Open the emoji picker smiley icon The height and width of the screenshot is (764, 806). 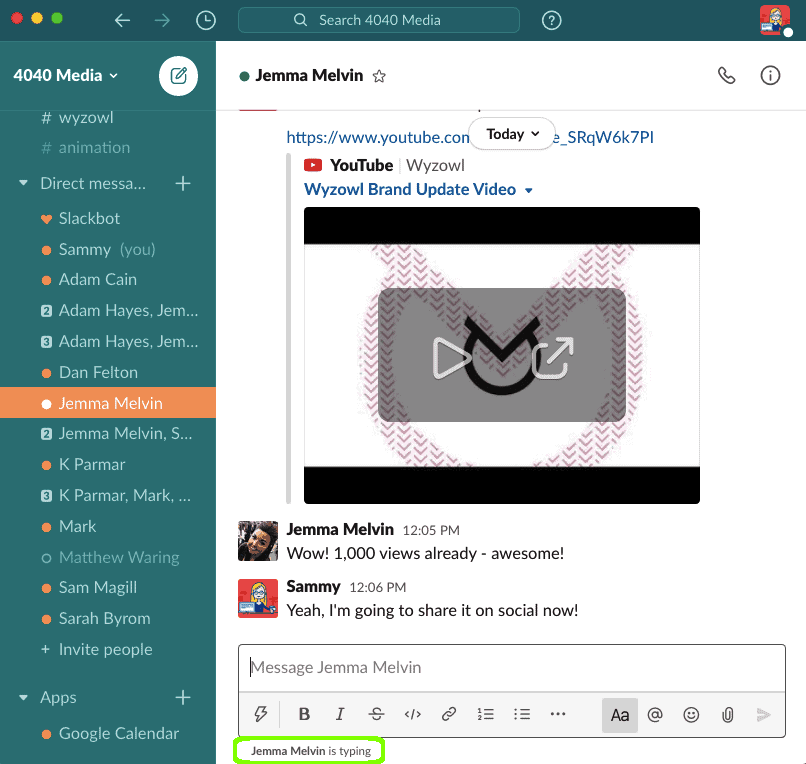[691, 714]
